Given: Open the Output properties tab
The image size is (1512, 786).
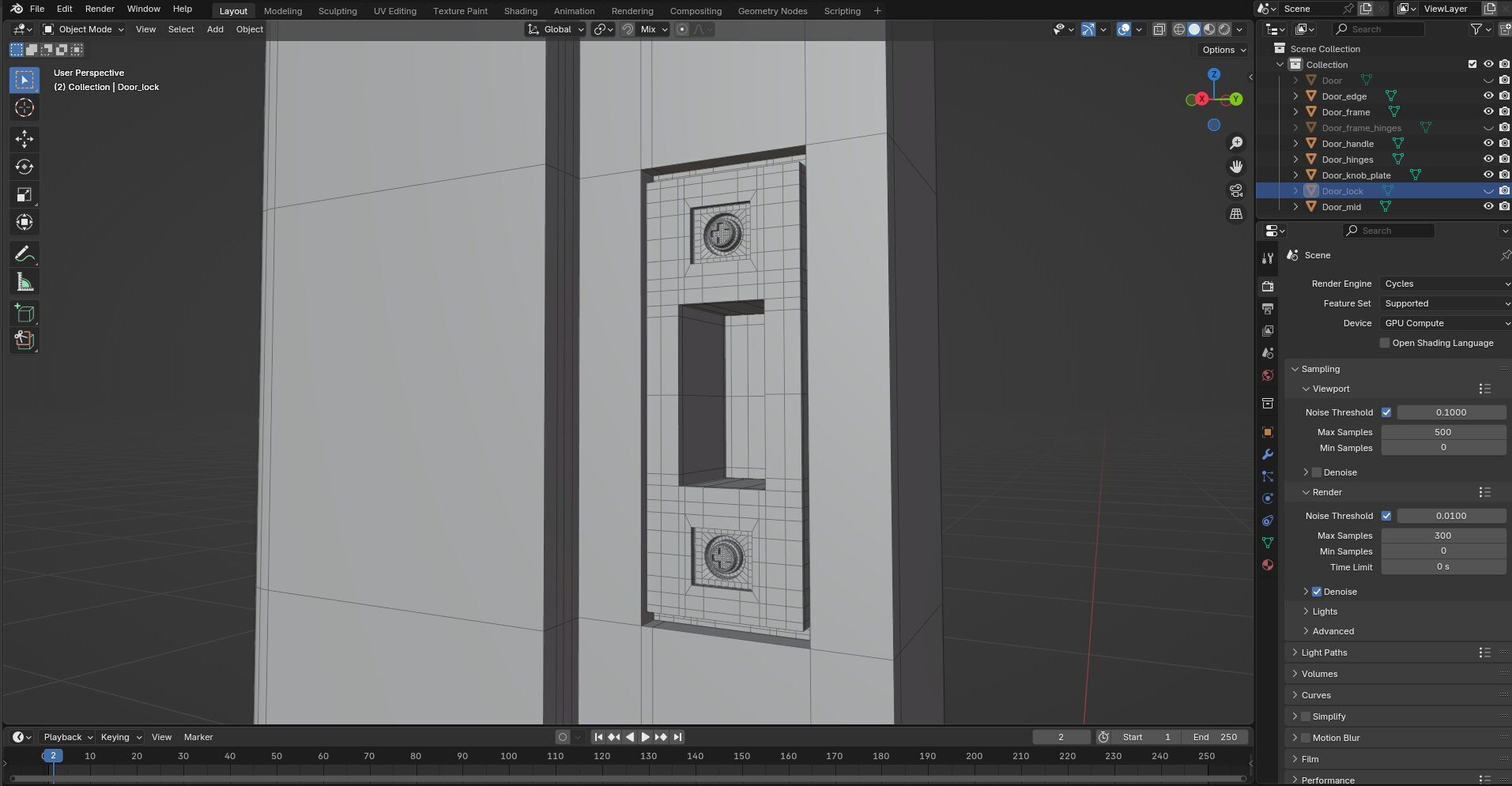Looking at the screenshot, I should click(x=1268, y=308).
